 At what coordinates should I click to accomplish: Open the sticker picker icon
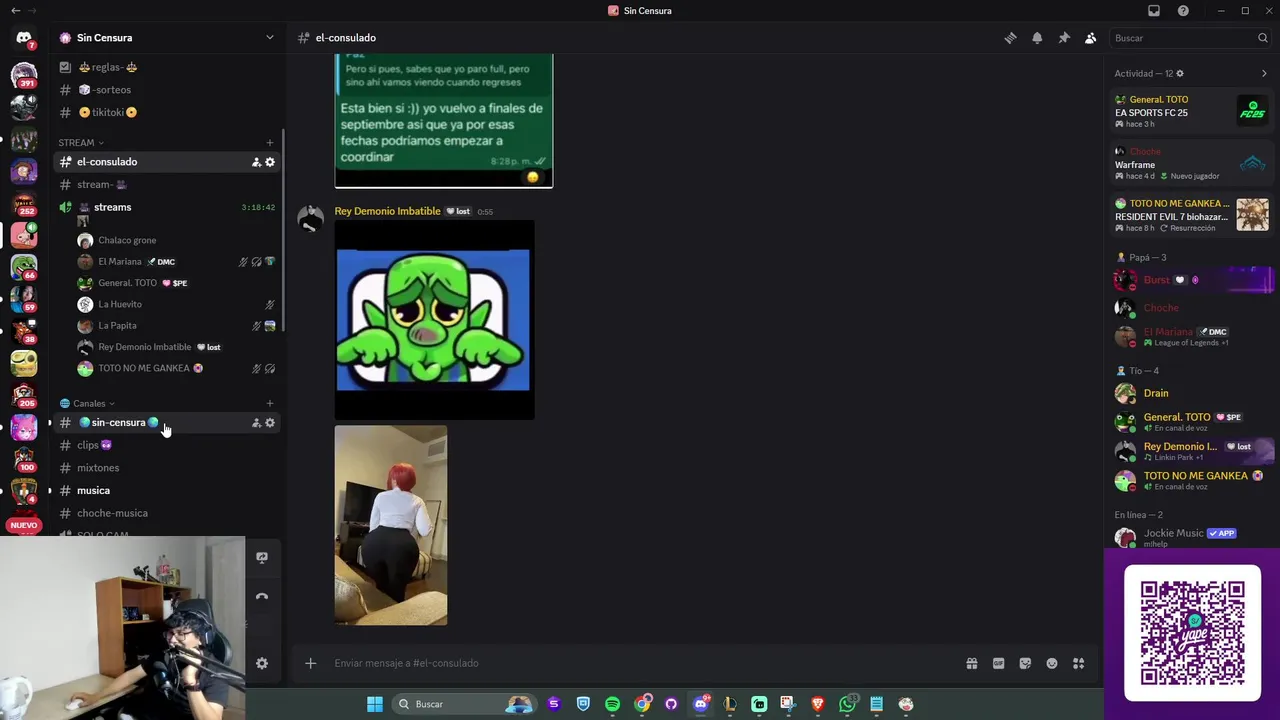pos(1025,663)
